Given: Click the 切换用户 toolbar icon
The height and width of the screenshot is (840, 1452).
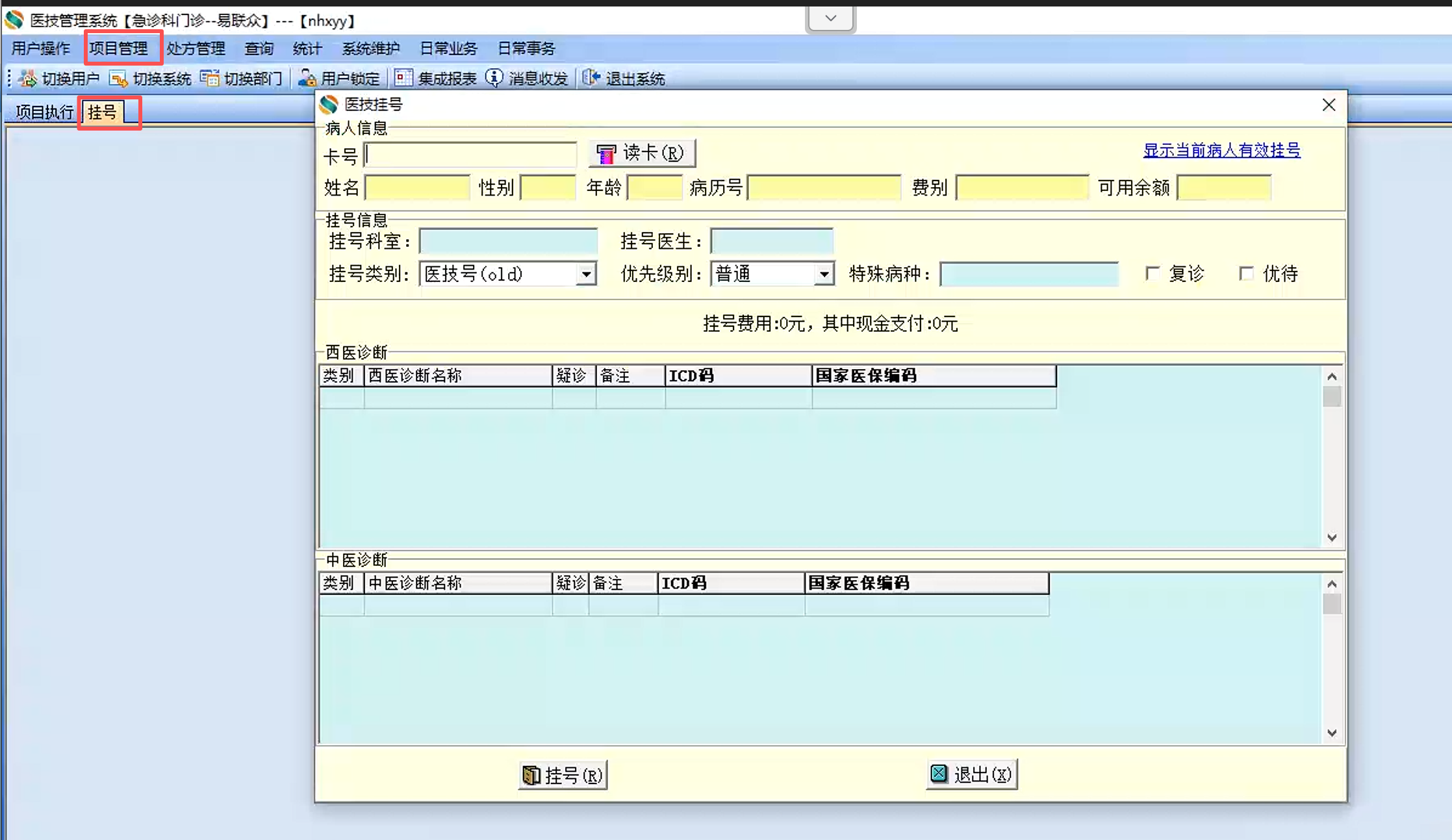Looking at the screenshot, I should (28, 79).
